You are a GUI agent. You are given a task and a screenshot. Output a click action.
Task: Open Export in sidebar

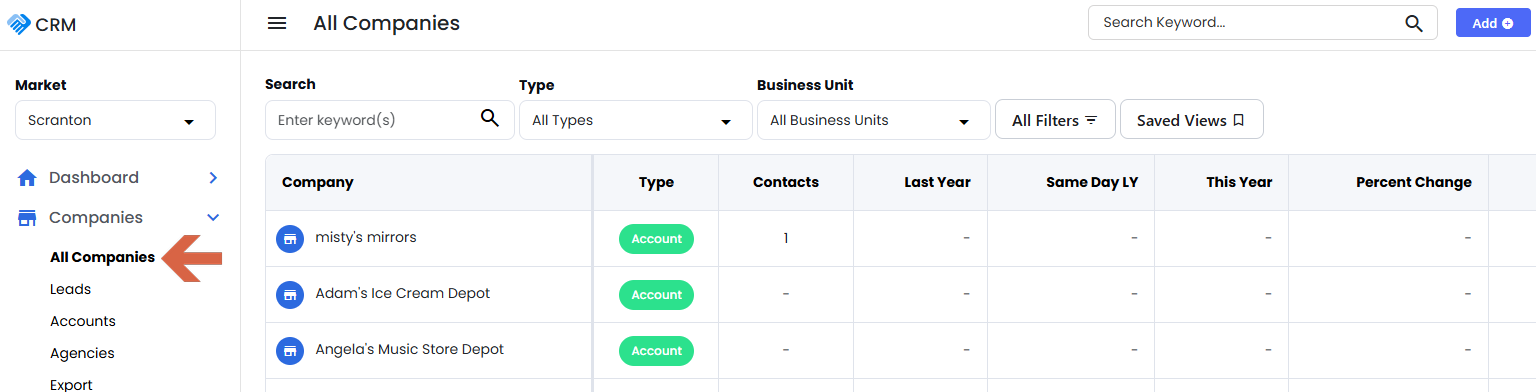71,384
